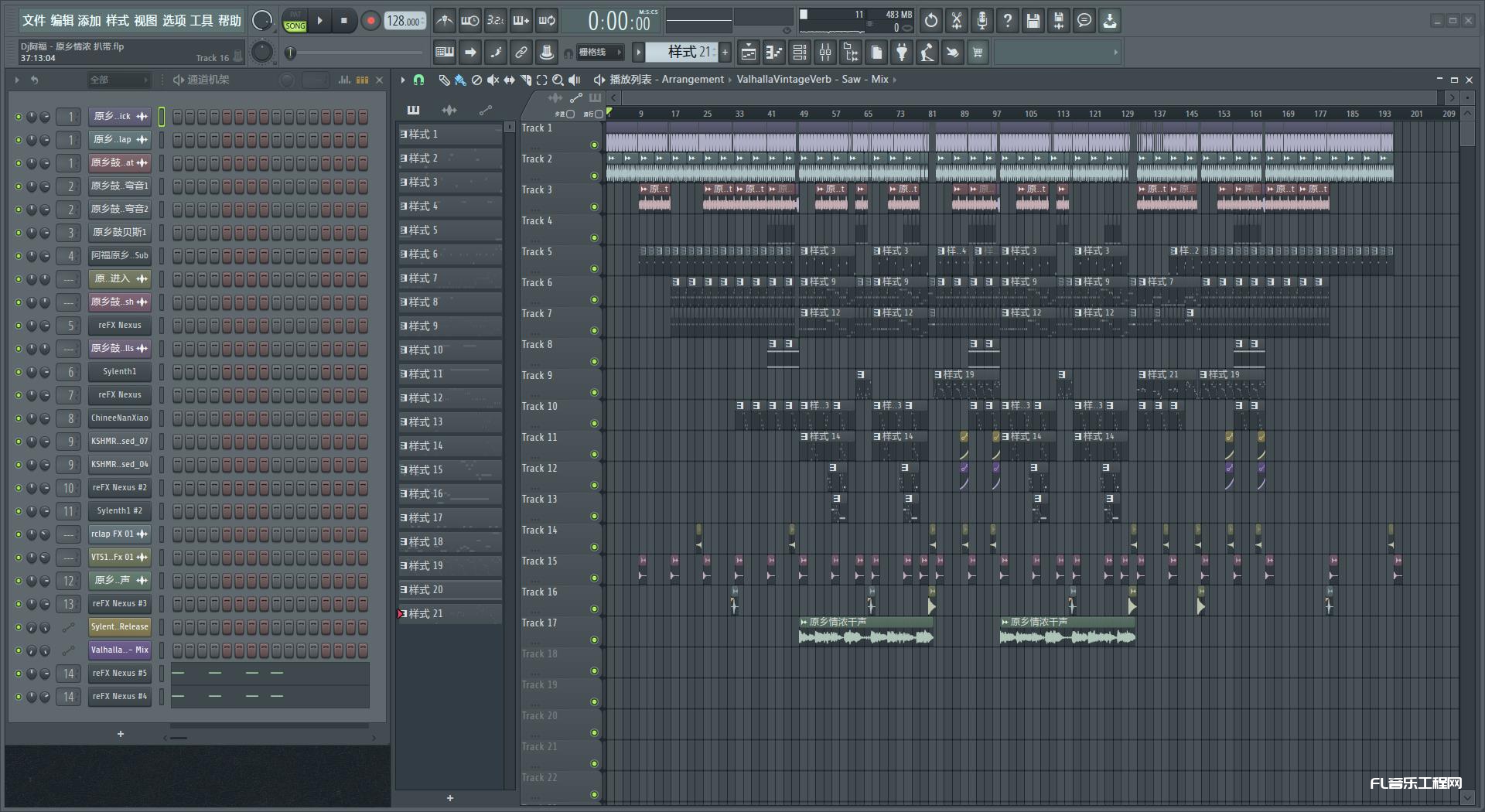Open the 视图 menu

(145, 21)
